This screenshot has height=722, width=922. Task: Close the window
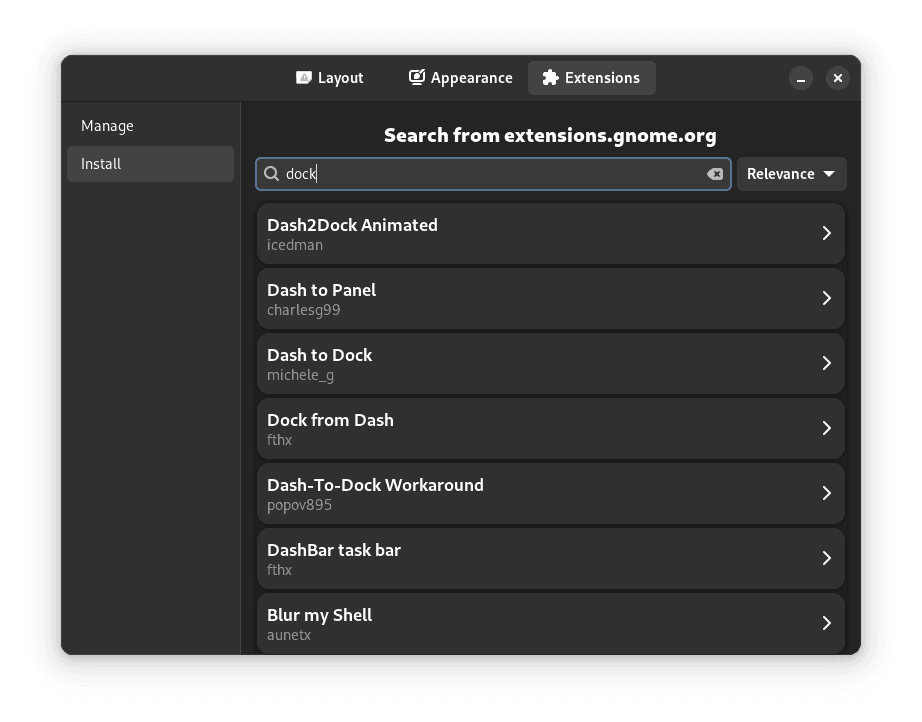838,78
